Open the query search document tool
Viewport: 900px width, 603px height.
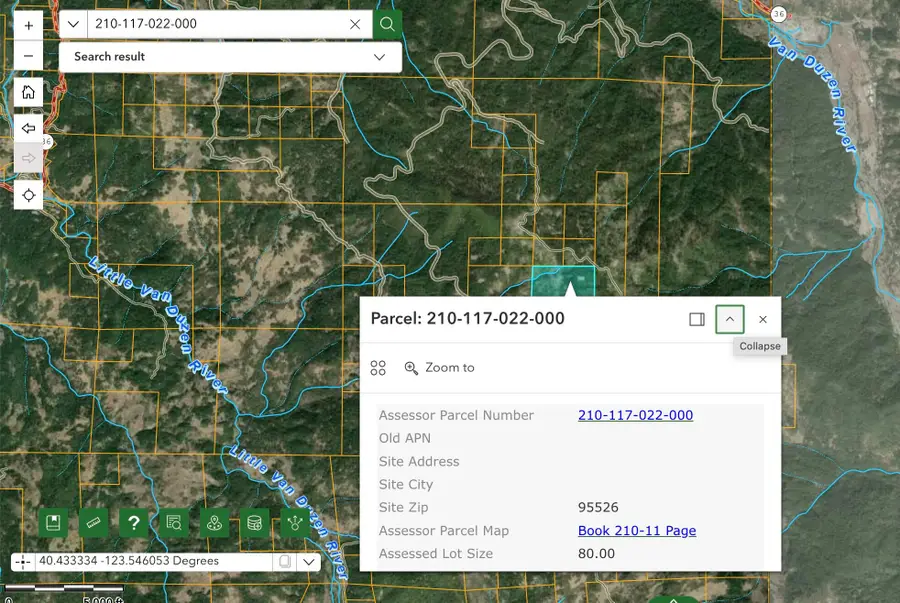[x=174, y=523]
